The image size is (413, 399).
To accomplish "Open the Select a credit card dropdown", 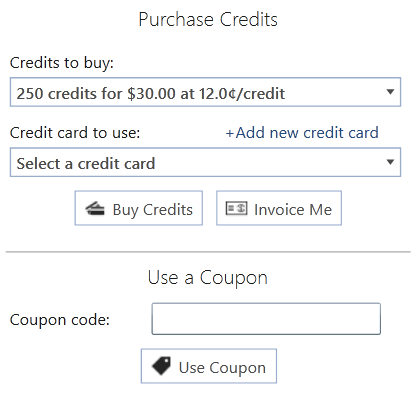I will pos(205,162).
